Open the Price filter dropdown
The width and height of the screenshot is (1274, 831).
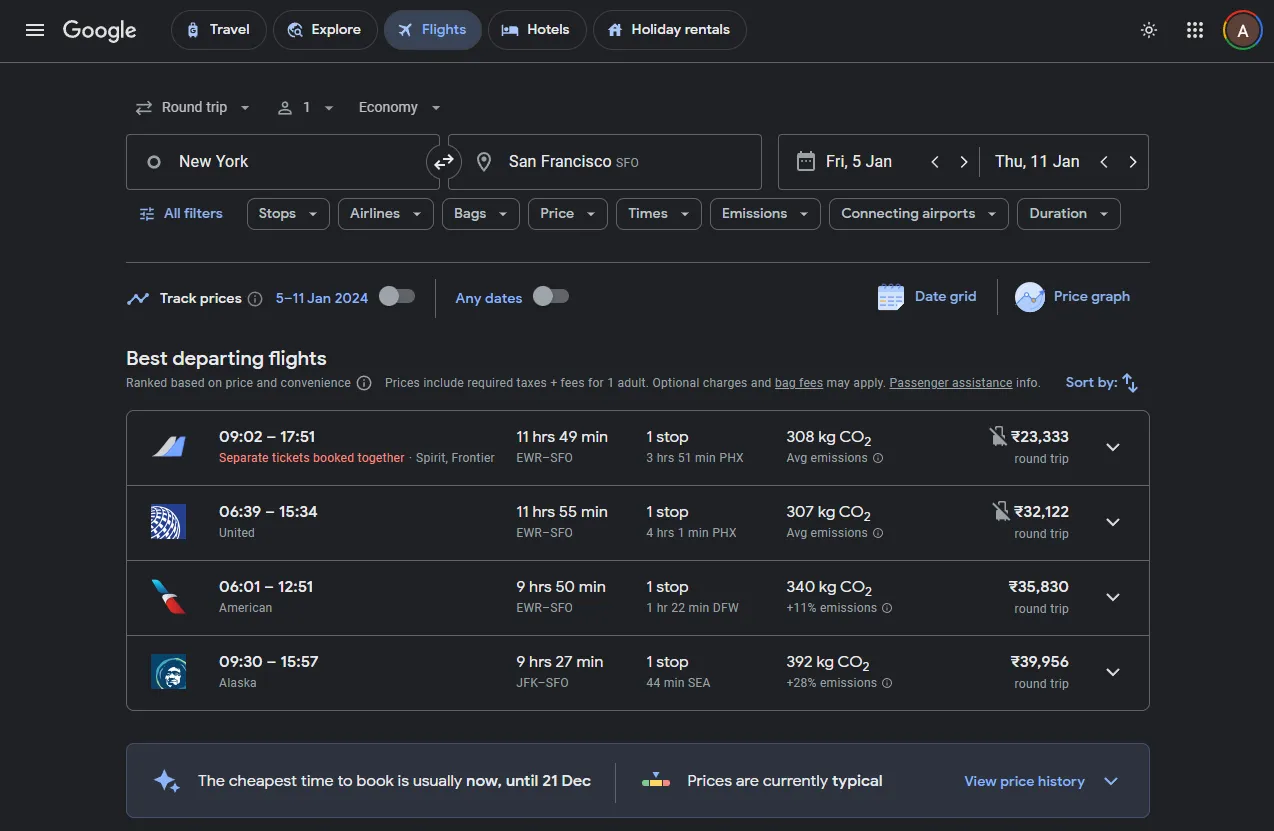pyautogui.click(x=568, y=214)
